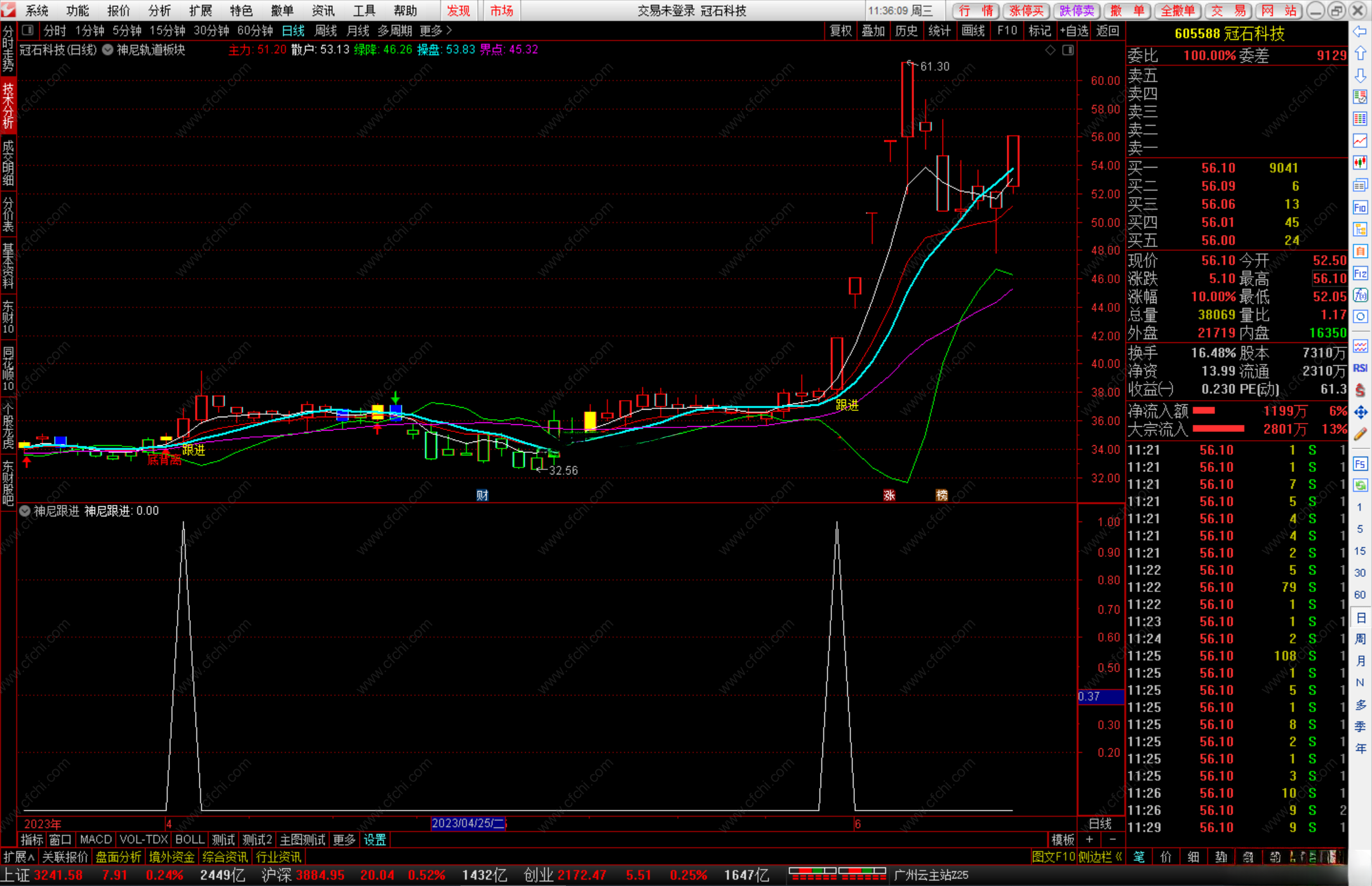Select the pencil drawing tool icon
The height and width of the screenshot is (886, 1372).
pos(1360,435)
